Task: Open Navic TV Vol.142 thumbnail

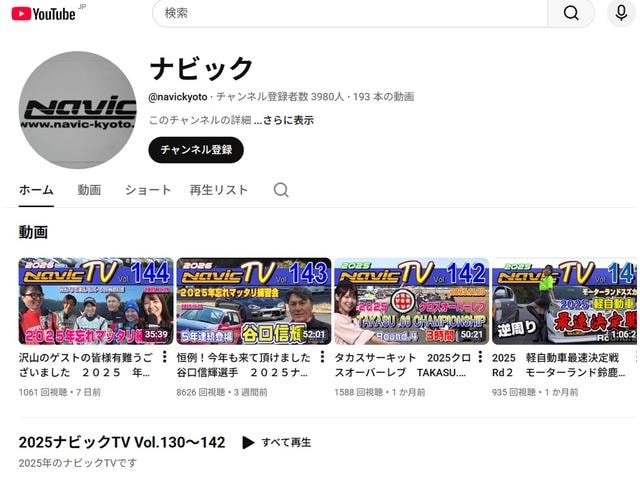Action: [411, 301]
